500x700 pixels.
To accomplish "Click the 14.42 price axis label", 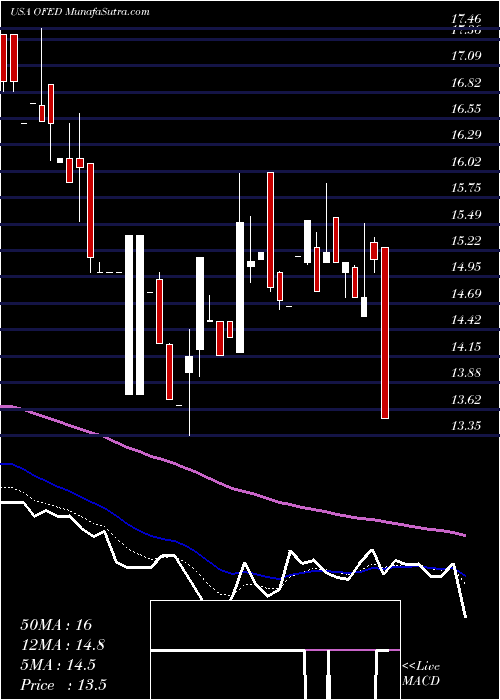I will pyautogui.click(x=466, y=320).
